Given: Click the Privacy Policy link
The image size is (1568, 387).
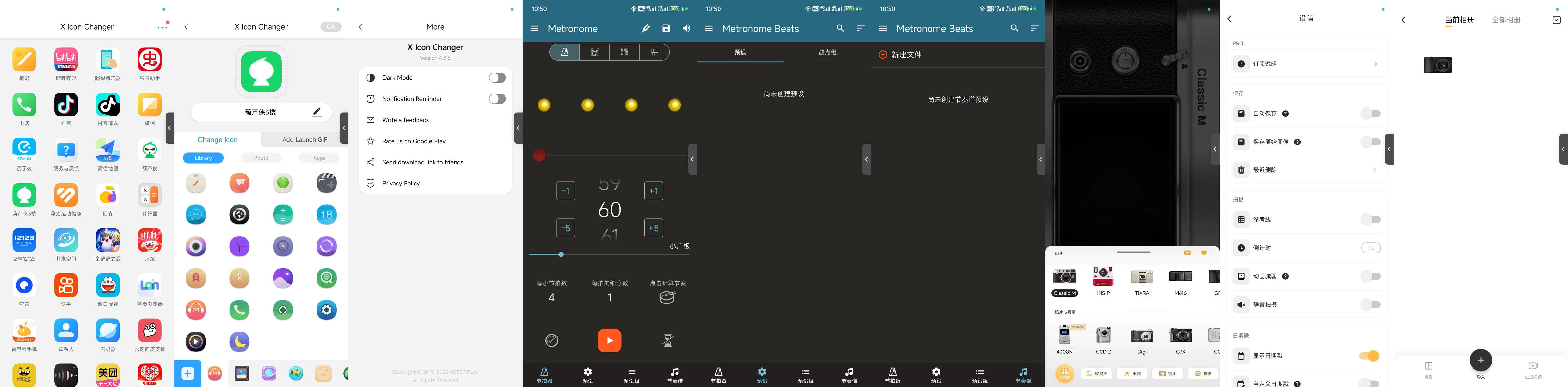Looking at the screenshot, I should tap(400, 183).
